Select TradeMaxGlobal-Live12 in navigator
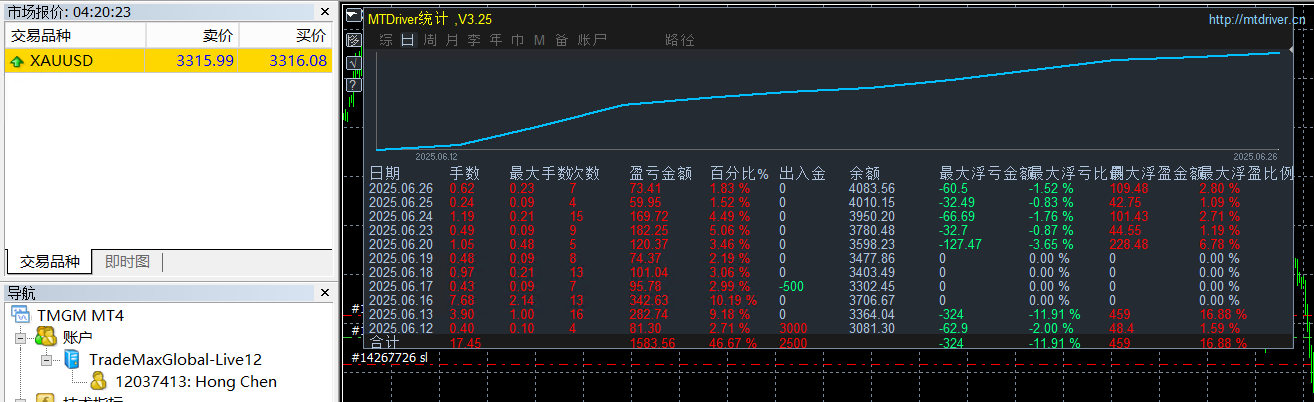 (x=175, y=359)
